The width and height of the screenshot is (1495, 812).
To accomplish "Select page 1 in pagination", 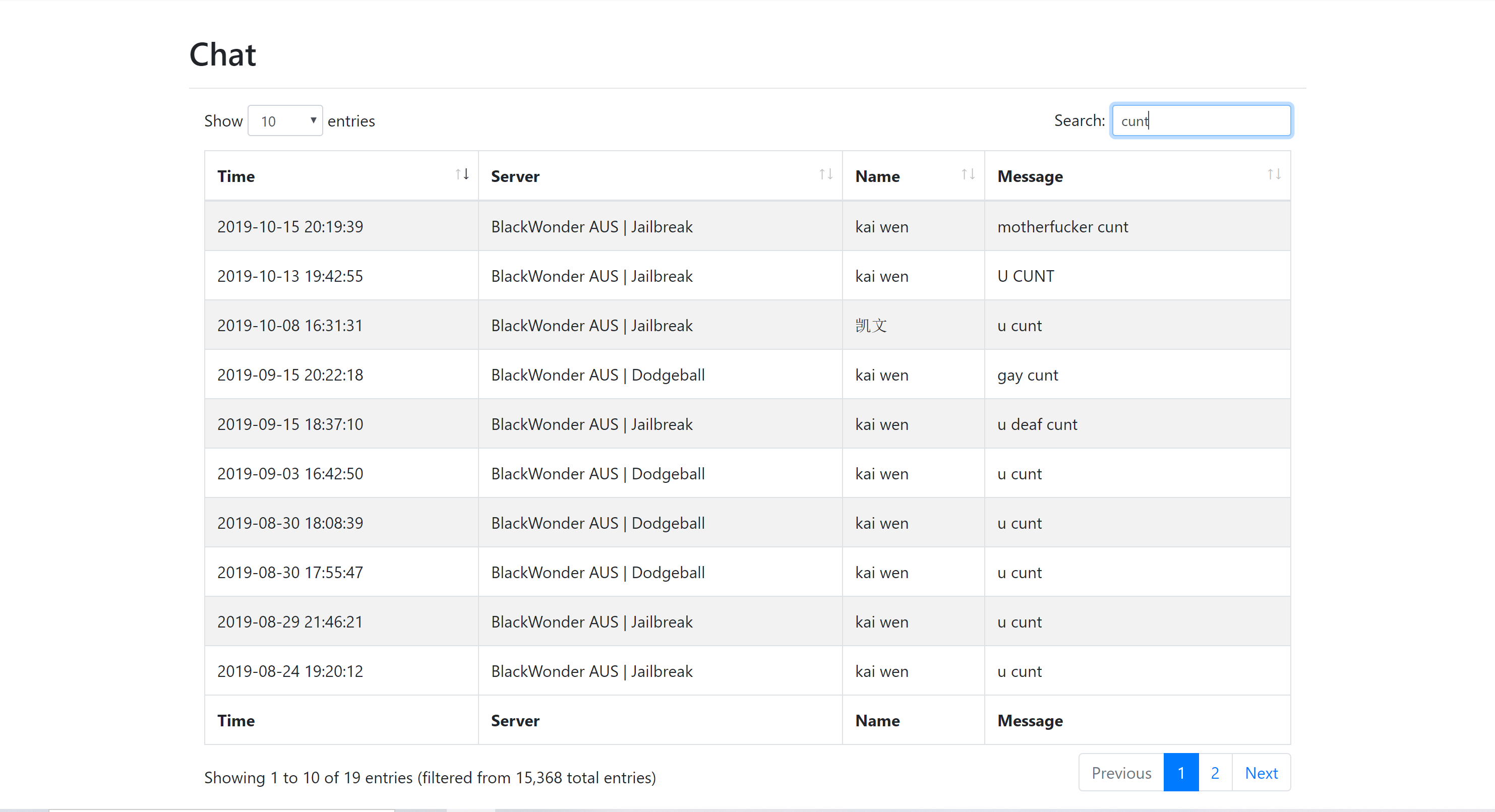I will (x=1181, y=773).
